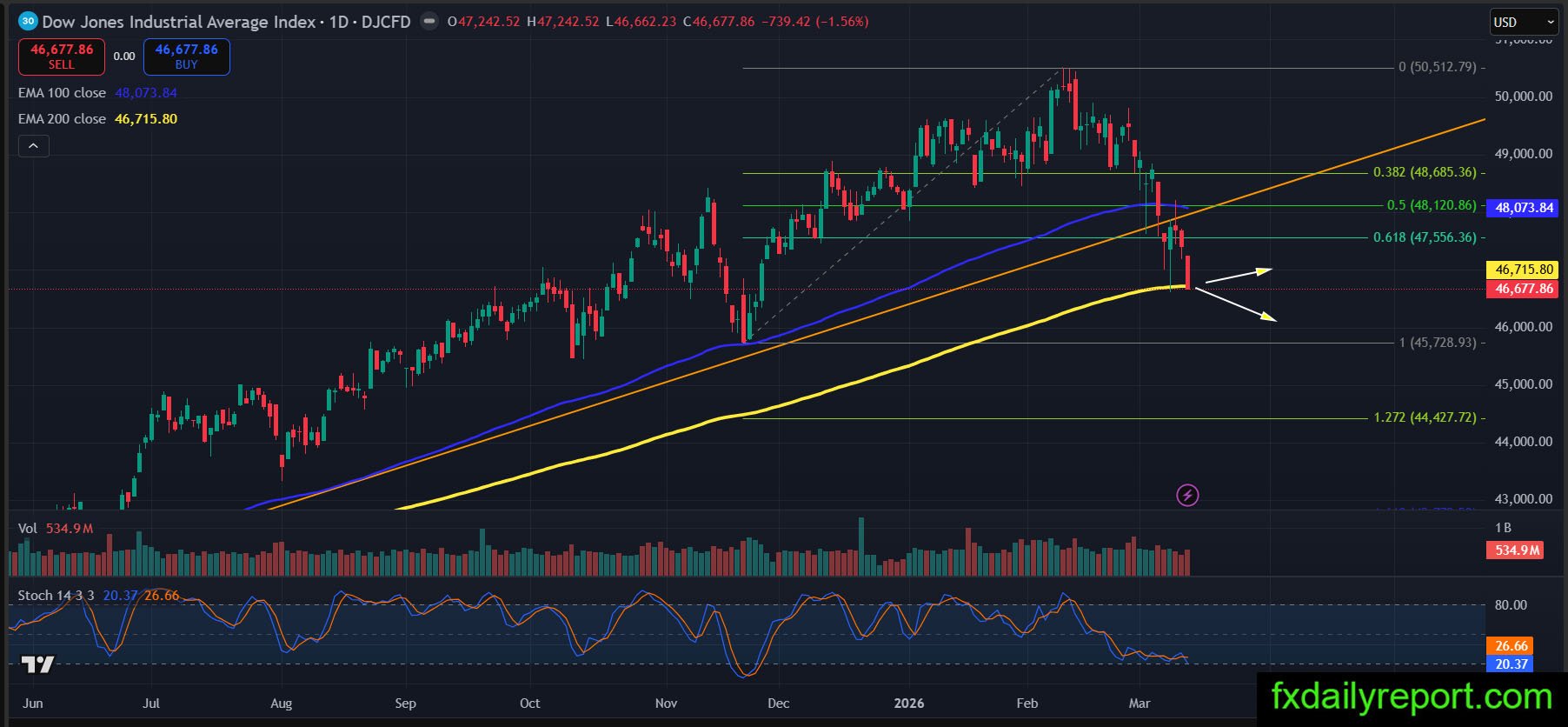The width and height of the screenshot is (1568, 727).
Task: Click the blue 20.37 Stoch axis tag
Action: pos(1510,664)
